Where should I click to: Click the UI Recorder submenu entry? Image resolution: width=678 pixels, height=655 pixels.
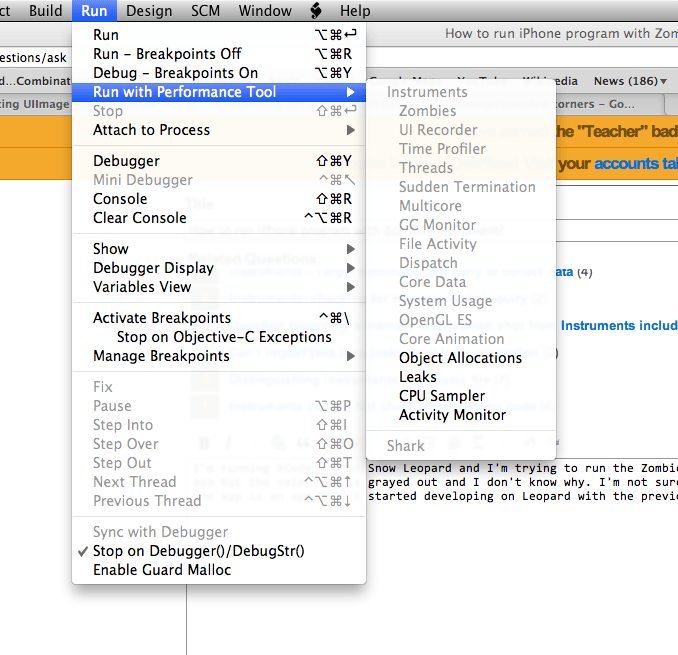pos(461,130)
